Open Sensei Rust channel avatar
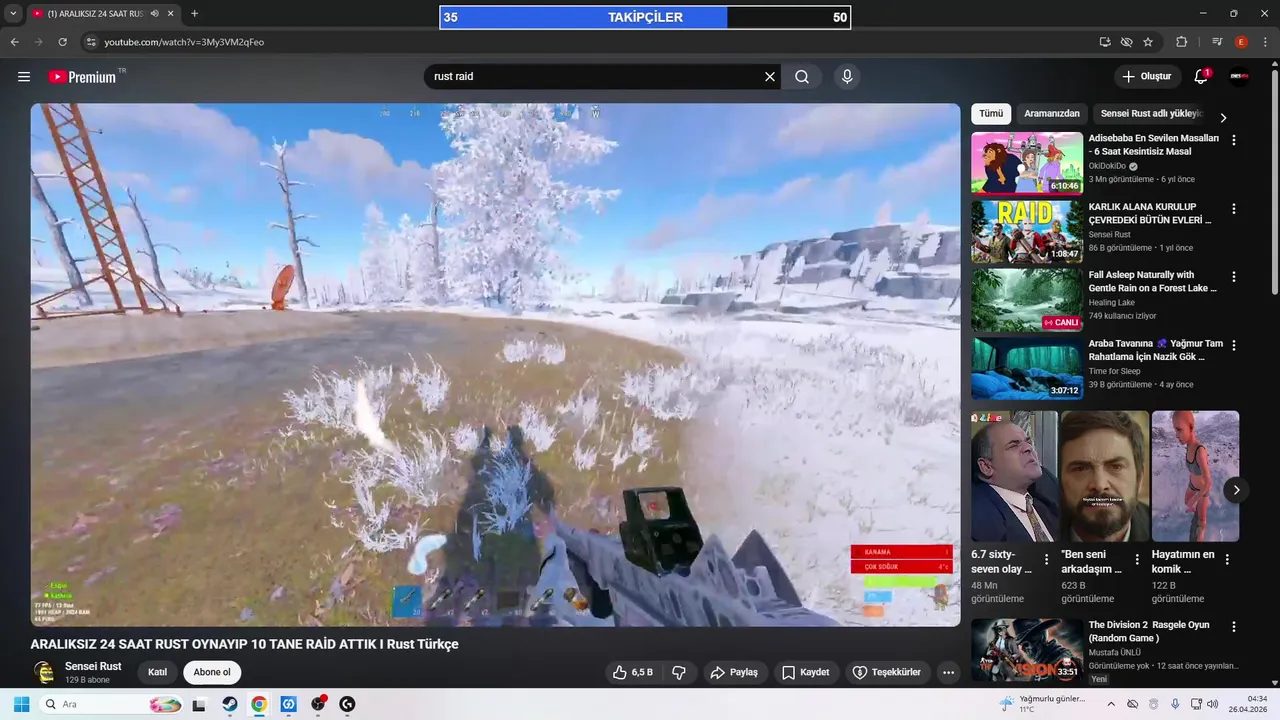 (x=44, y=672)
